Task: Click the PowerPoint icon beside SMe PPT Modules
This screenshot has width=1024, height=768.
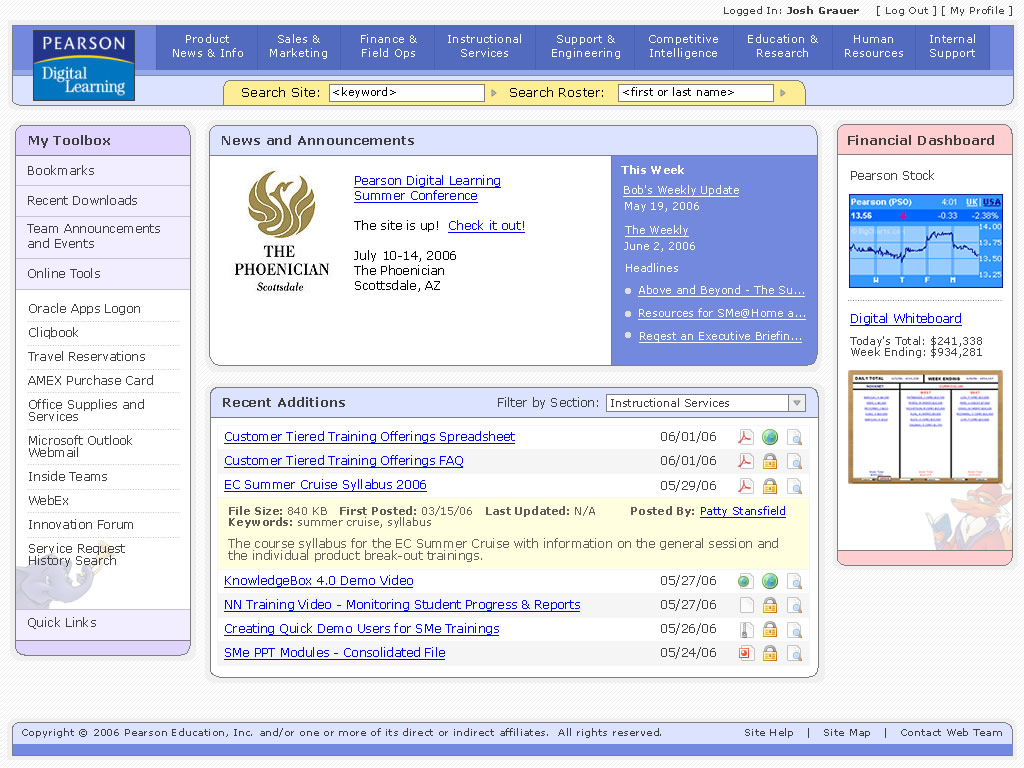Action: 745,653
